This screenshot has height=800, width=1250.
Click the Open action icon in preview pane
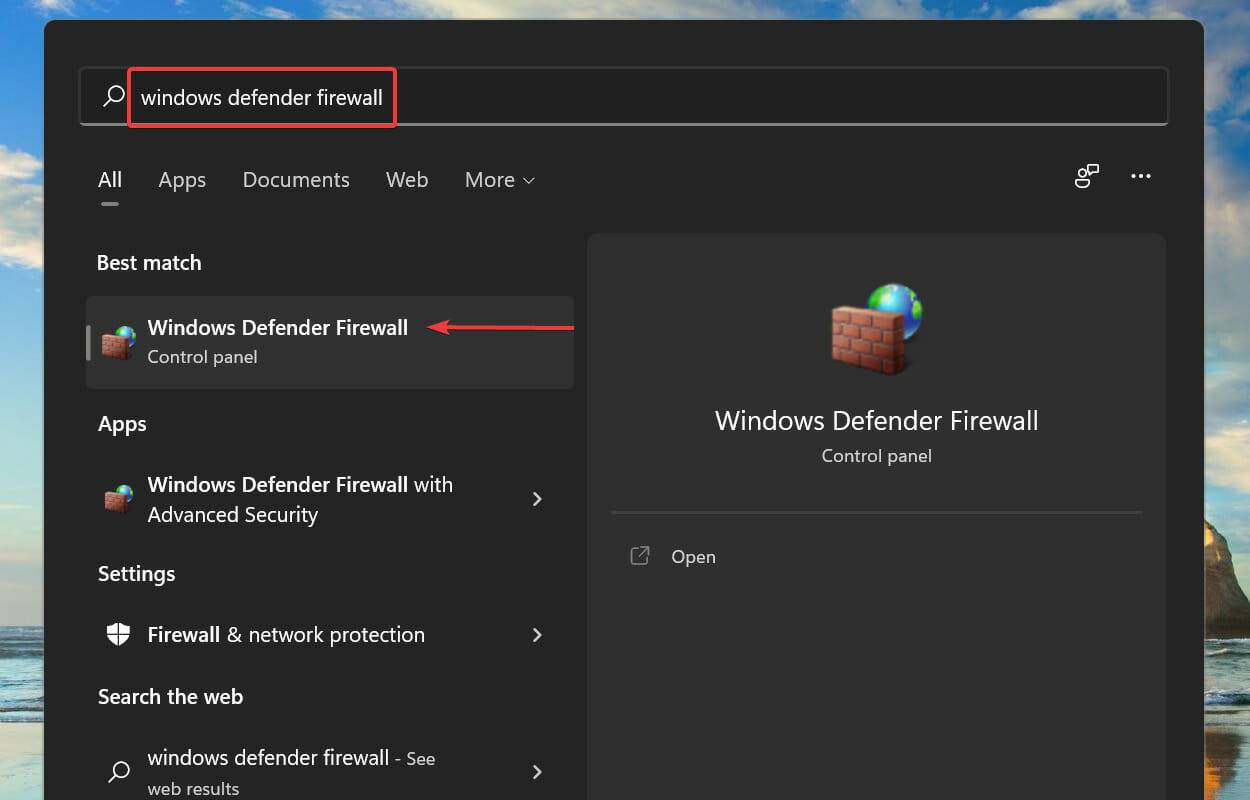639,556
